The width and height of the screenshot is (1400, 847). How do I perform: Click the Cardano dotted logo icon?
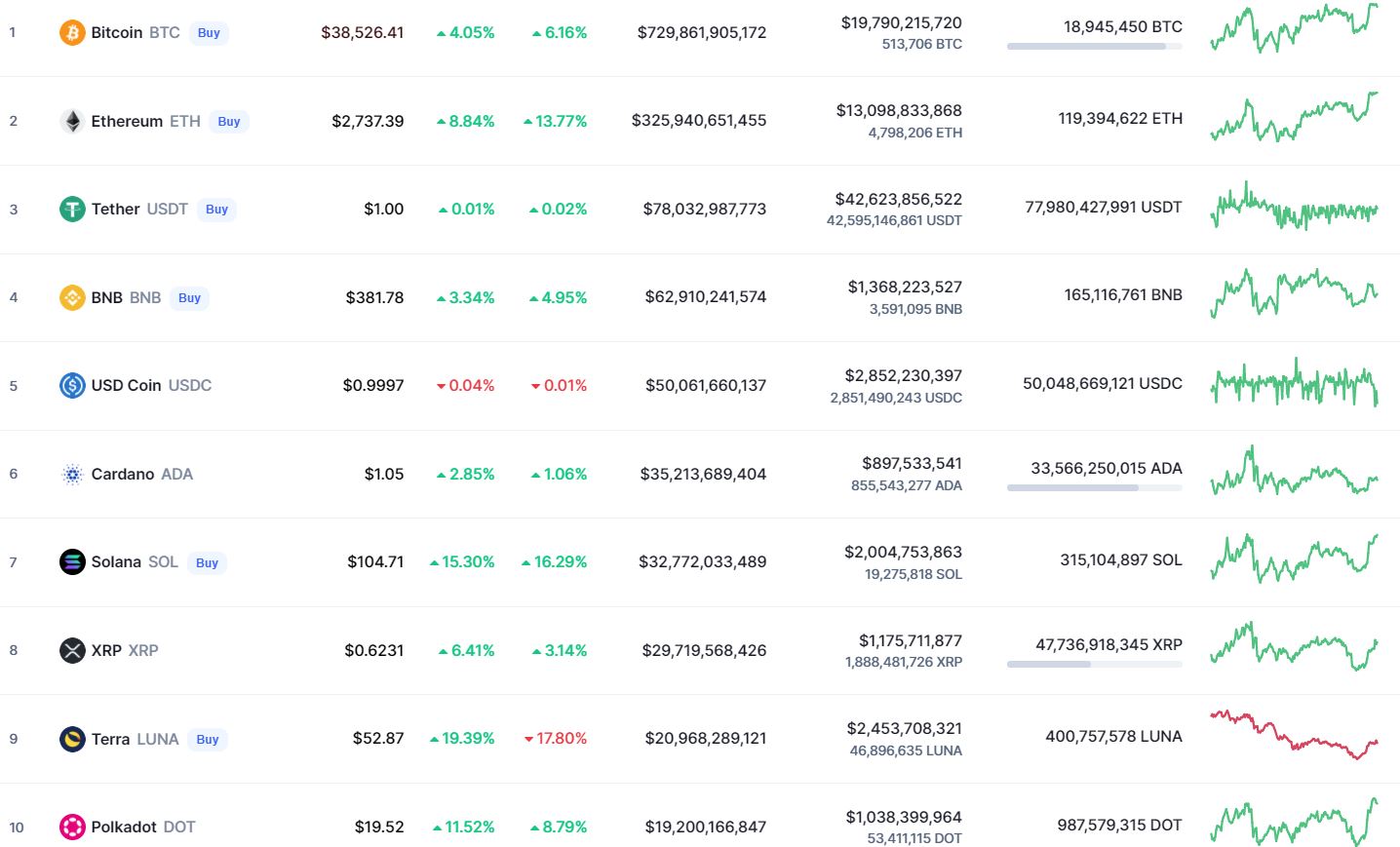click(x=72, y=475)
